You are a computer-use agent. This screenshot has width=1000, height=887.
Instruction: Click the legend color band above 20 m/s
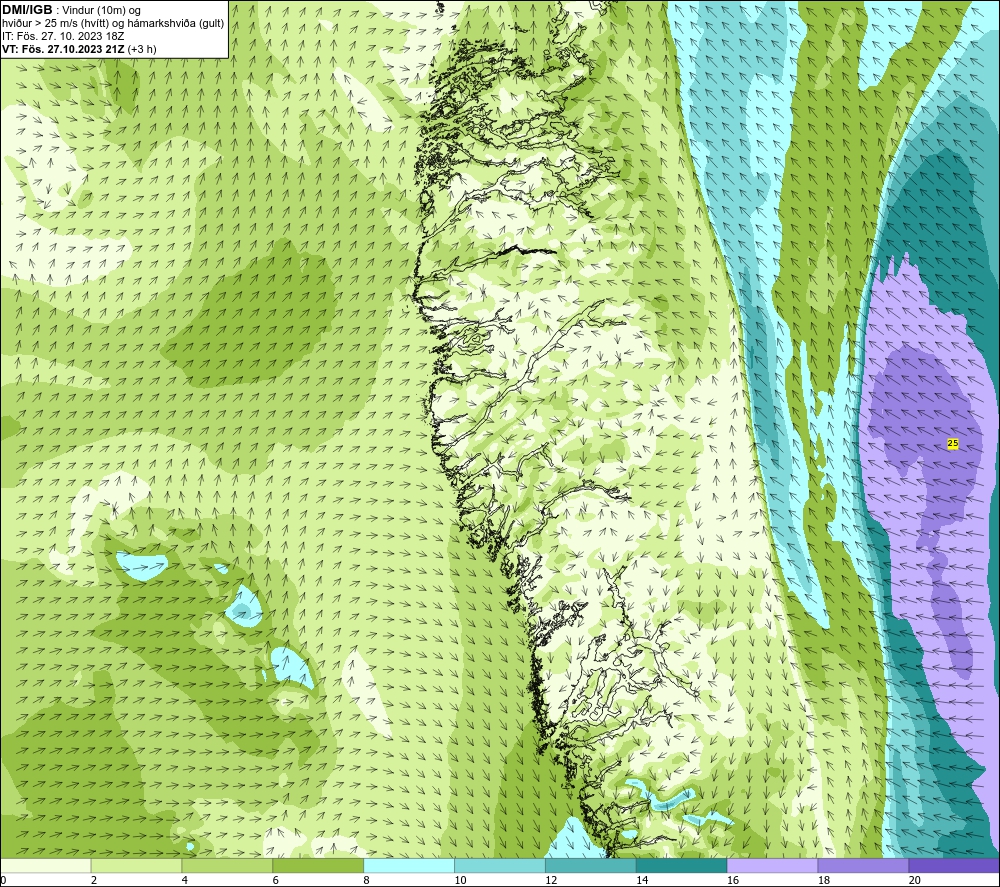[954, 865]
